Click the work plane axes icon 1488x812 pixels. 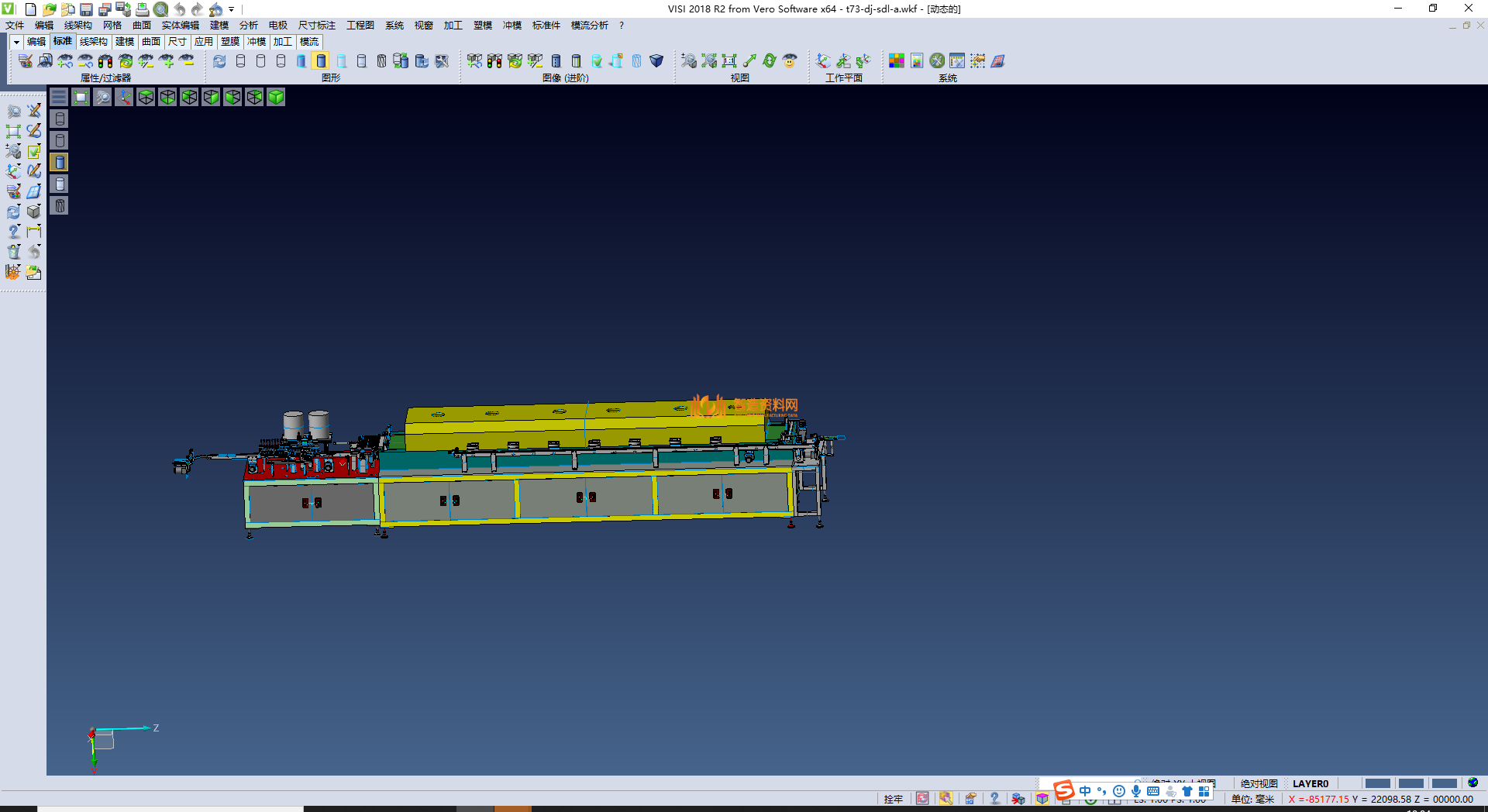[823, 60]
